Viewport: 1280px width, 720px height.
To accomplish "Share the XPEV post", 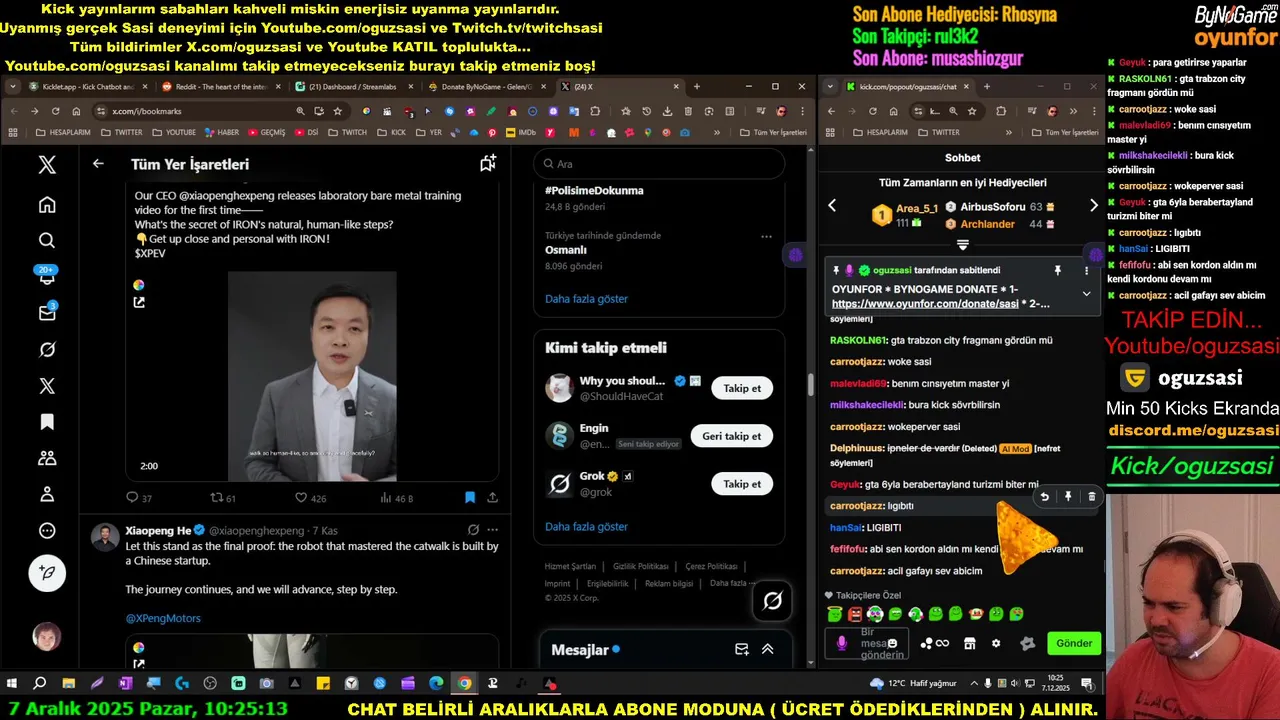I will tap(492, 497).
